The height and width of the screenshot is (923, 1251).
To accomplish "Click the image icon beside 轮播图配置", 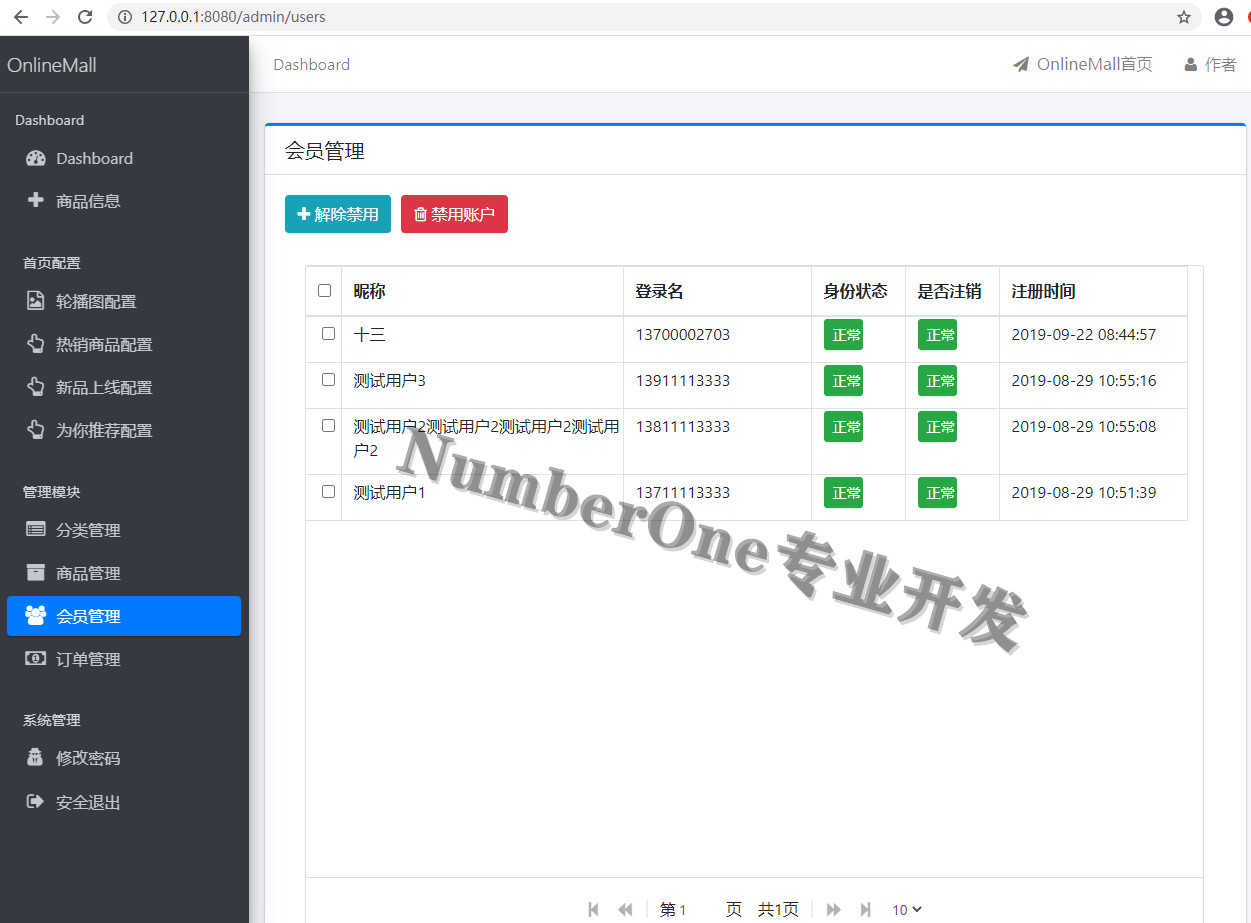I will tap(36, 301).
